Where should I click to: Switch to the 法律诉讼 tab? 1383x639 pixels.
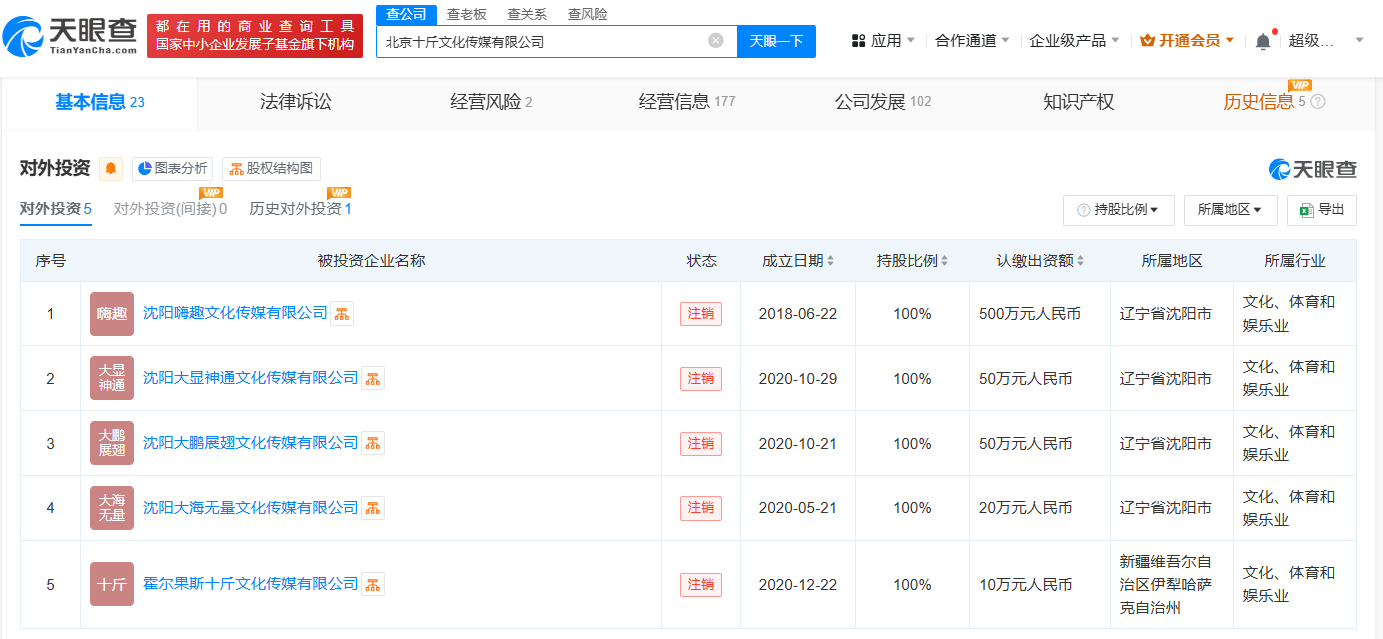click(x=295, y=102)
